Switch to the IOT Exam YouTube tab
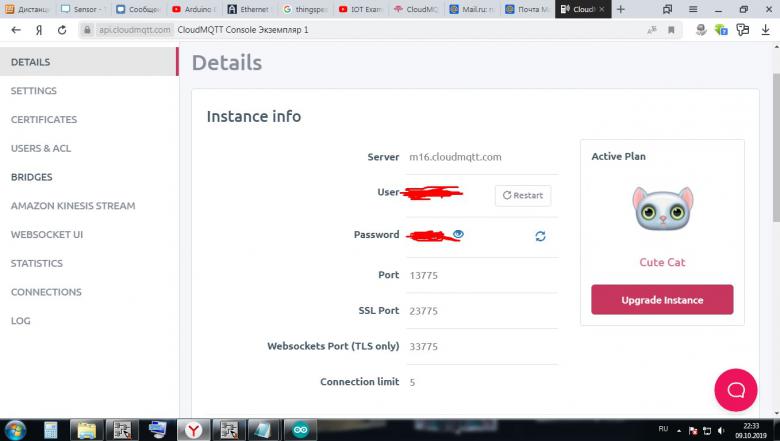Image resolution: width=780 pixels, height=441 pixels. (x=361, y=9)
